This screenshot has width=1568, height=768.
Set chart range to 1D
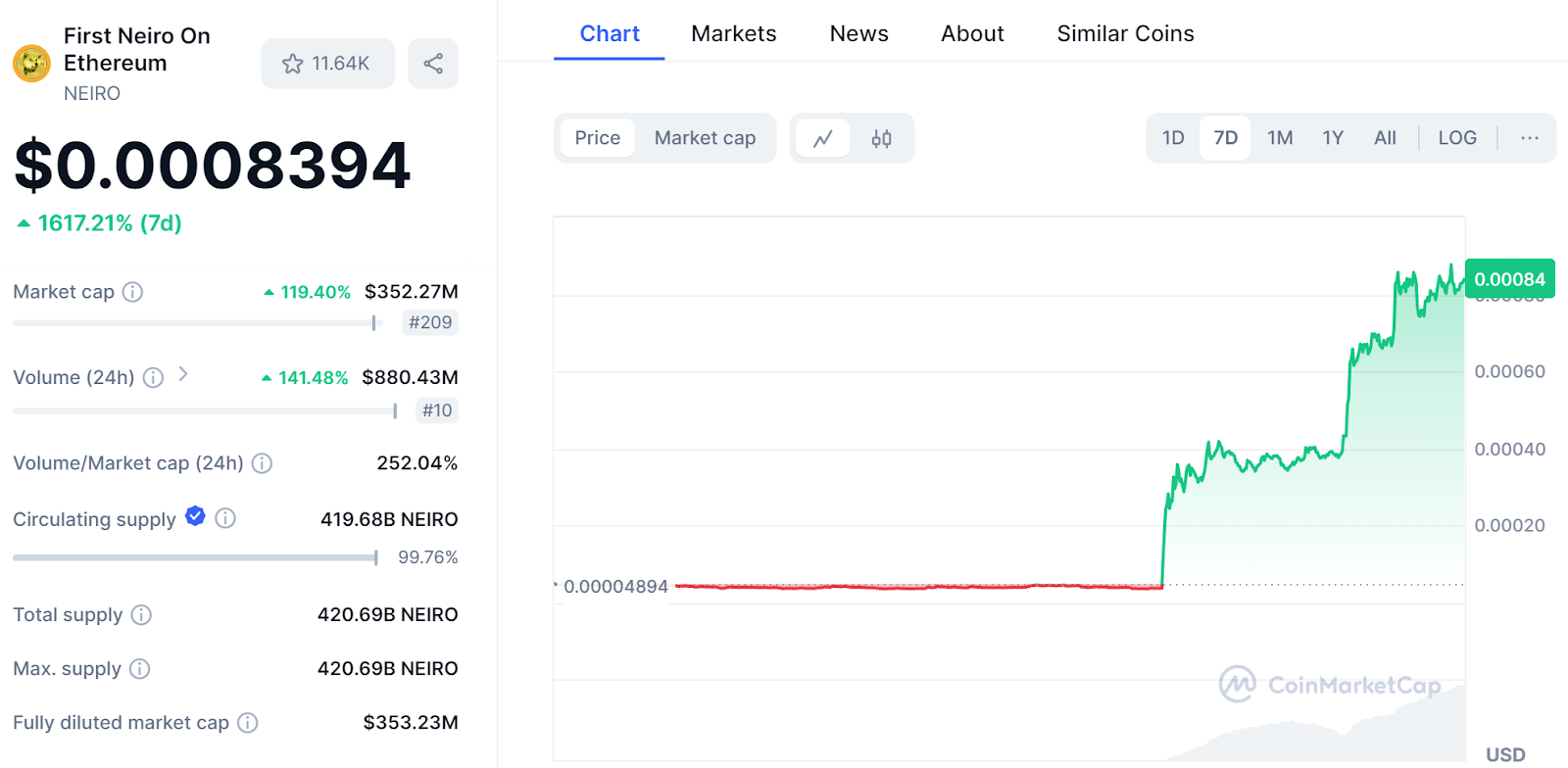(1173, 138)
